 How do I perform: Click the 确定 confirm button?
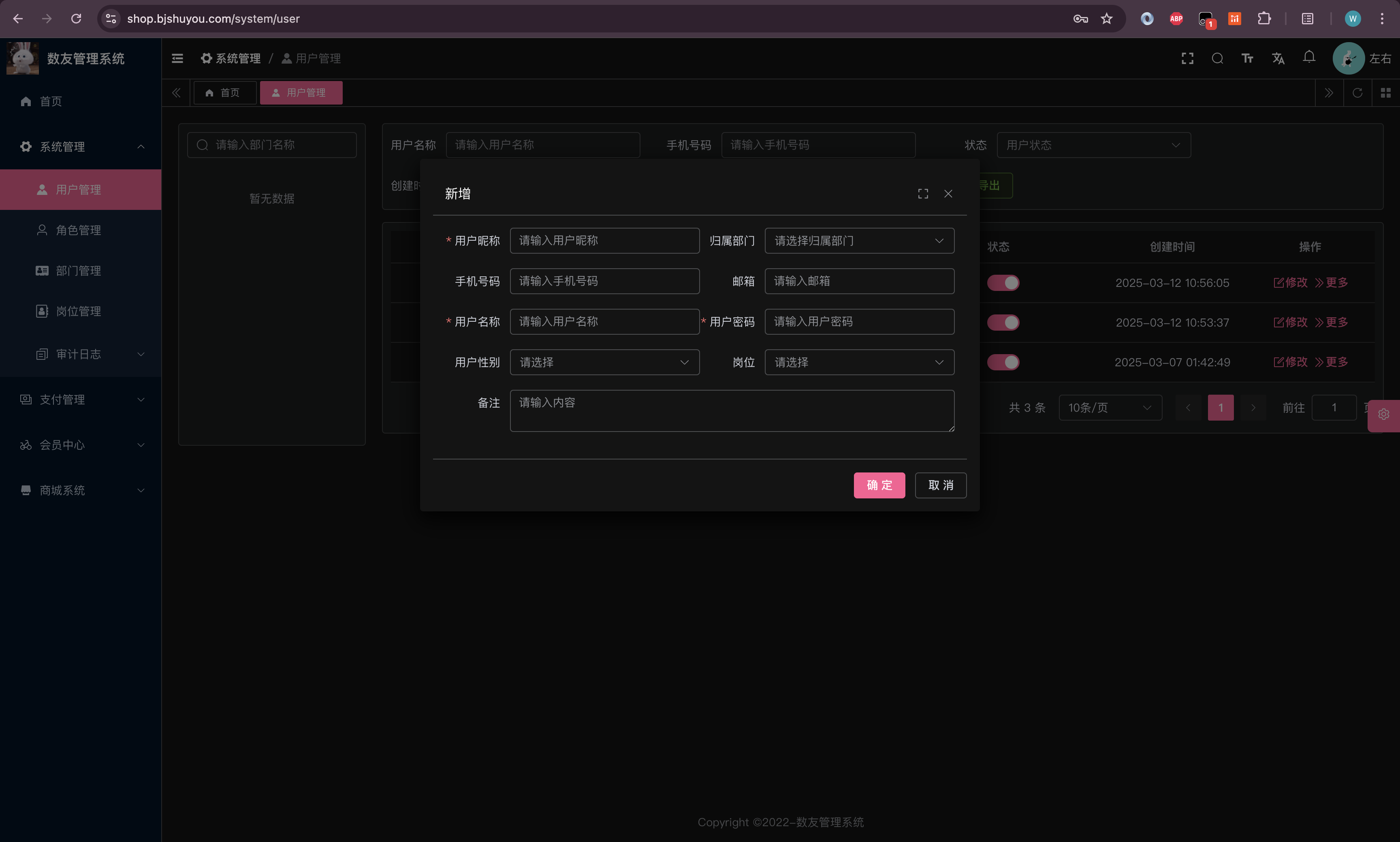(x=879, y=485)
